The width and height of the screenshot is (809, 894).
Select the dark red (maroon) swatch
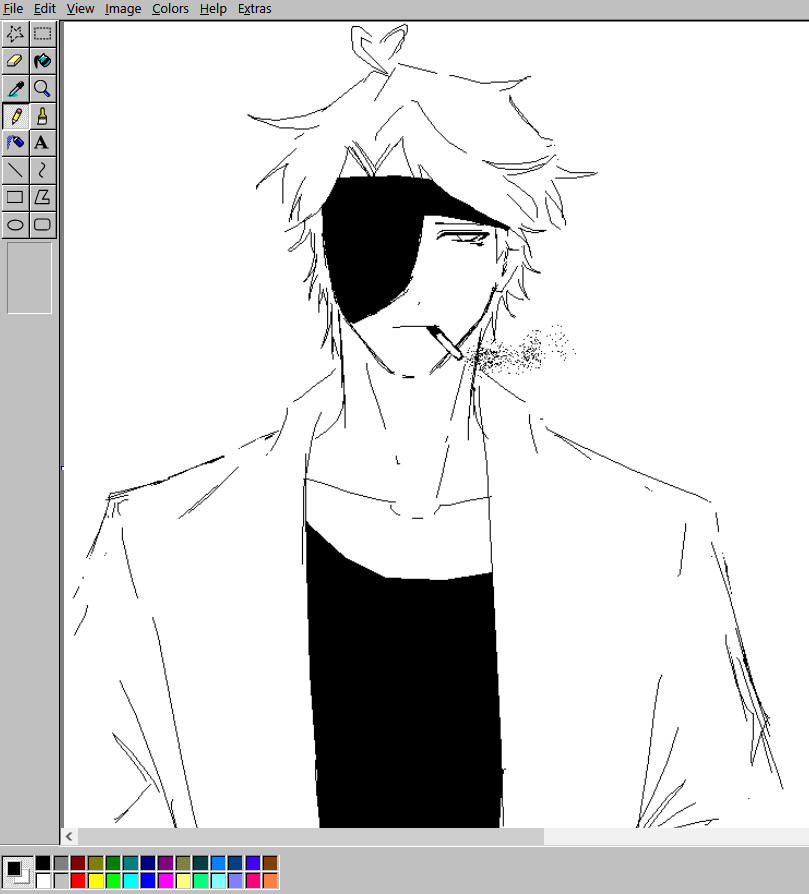click(78, 863)
